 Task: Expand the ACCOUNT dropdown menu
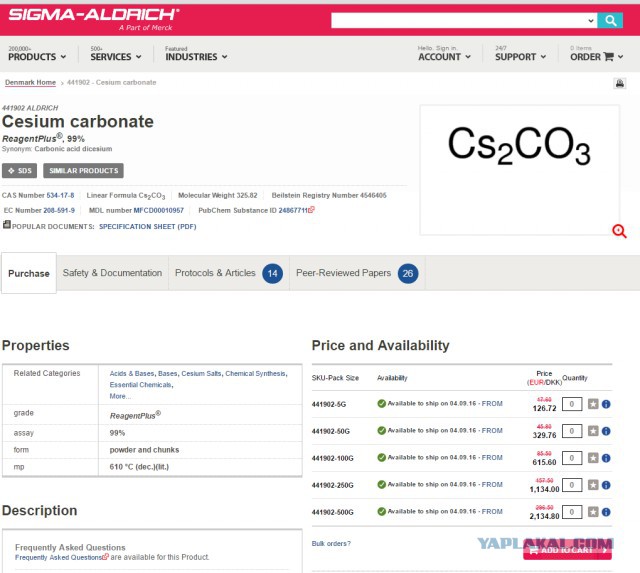click(x=444, y=57)
